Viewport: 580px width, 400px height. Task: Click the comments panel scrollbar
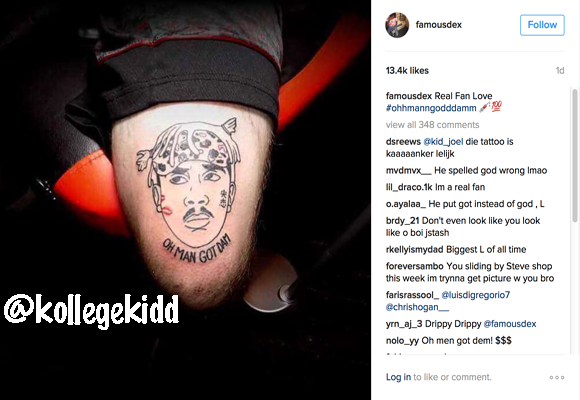click(574, 155)
